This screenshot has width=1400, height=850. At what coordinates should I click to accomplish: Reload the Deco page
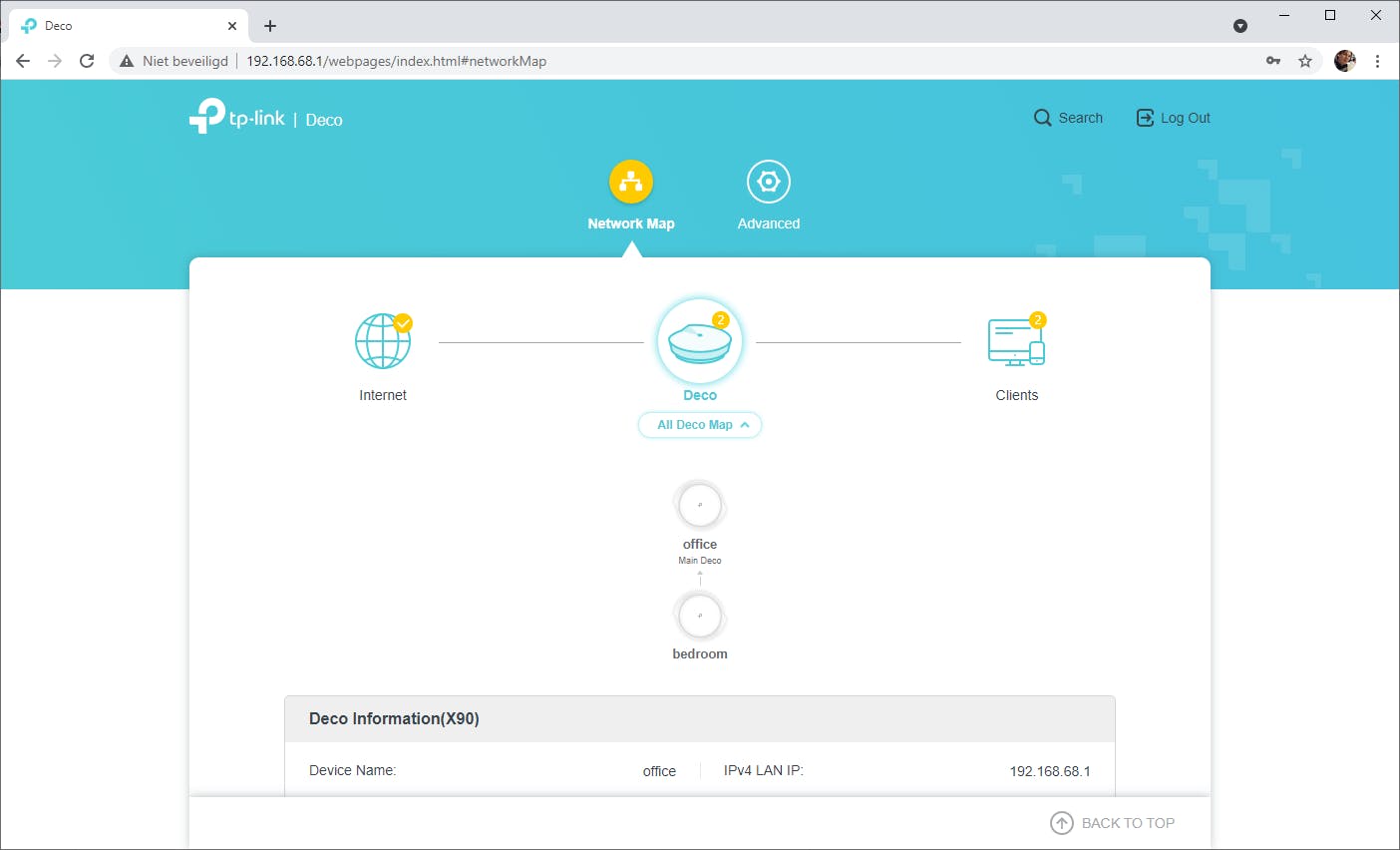tap(87, 61)
